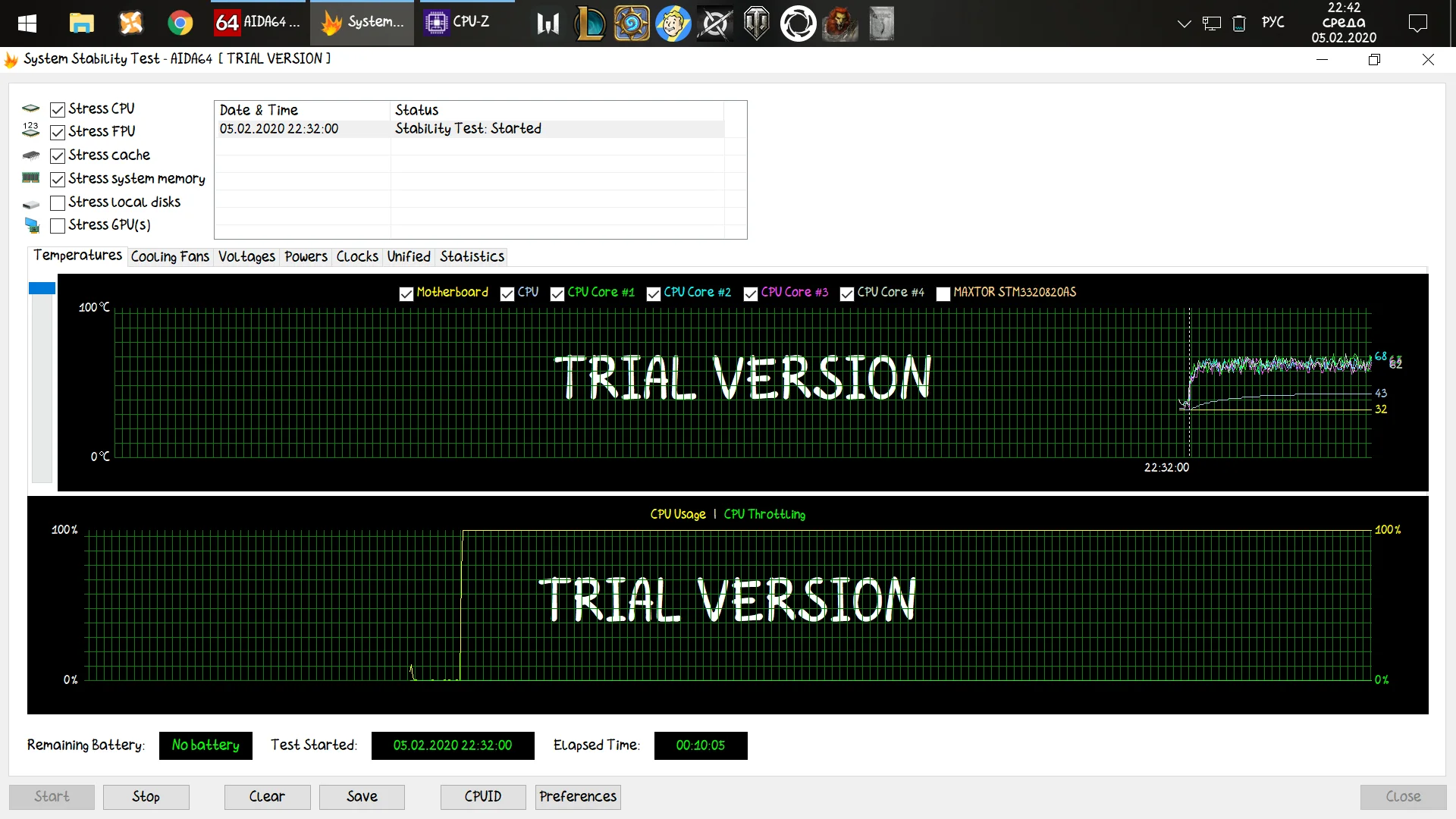Screen dimensions: 1456x819
Task: Switch to the Cooling Fans tab
Action: 170,257
